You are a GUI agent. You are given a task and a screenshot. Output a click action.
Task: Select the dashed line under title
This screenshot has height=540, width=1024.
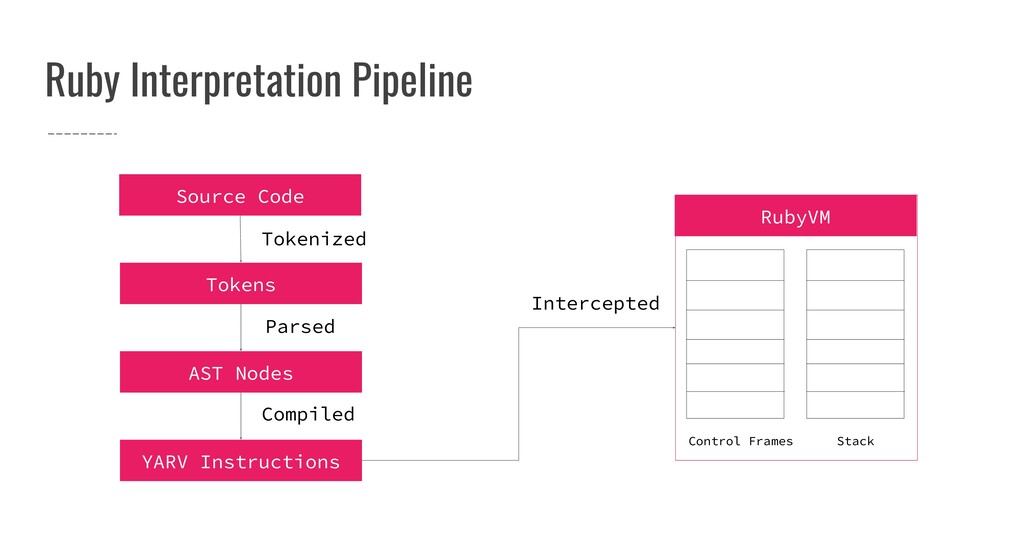82,134
